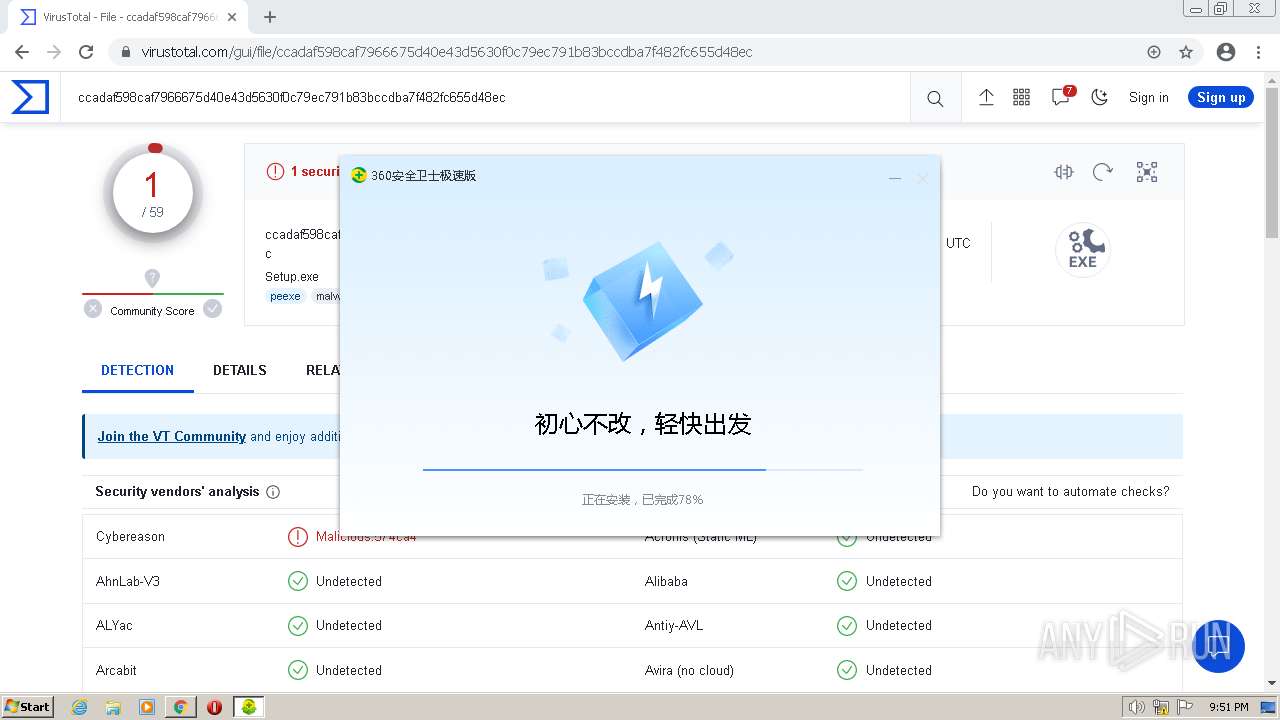Click the Cybereason vendor name

[x=130, y=536]
